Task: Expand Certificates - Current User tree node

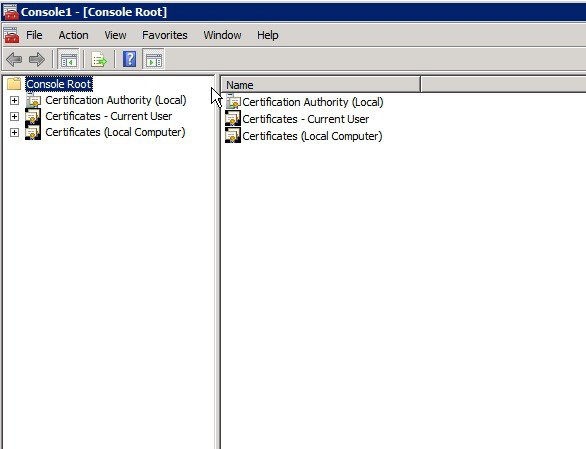Action: coord(14,116)
